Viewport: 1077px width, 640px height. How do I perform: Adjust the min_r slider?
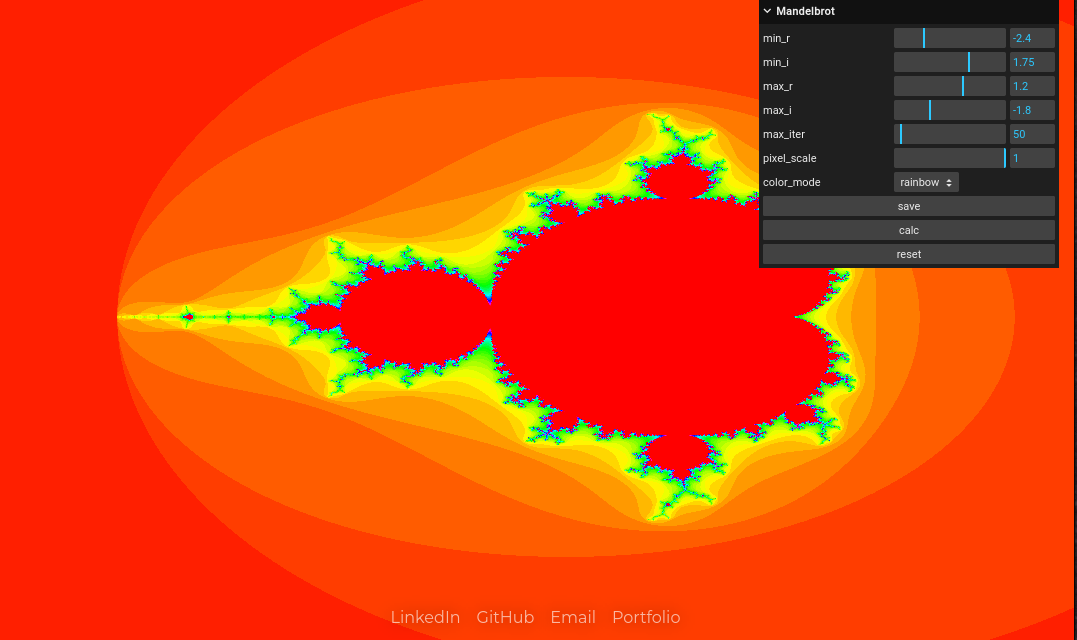(x=949, y=37)
